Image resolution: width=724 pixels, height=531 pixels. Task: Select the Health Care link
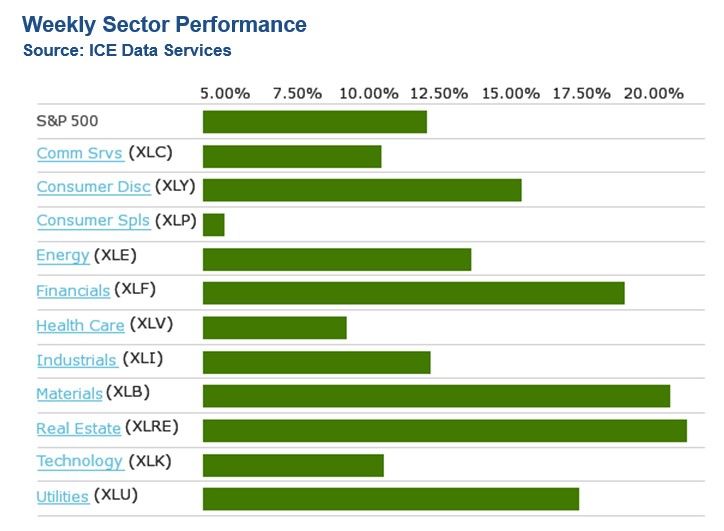[80, 325]
